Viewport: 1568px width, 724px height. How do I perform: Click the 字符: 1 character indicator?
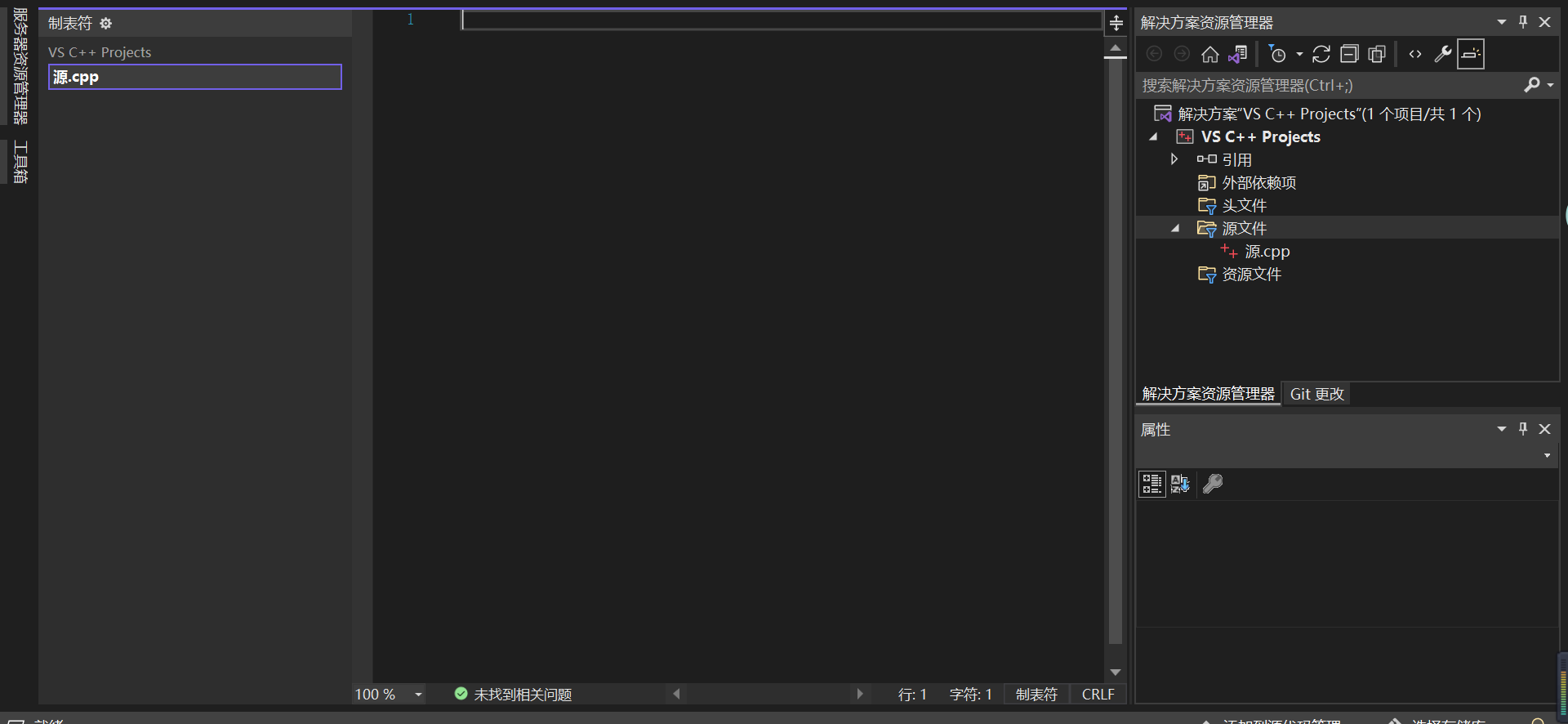pos(971,695)
